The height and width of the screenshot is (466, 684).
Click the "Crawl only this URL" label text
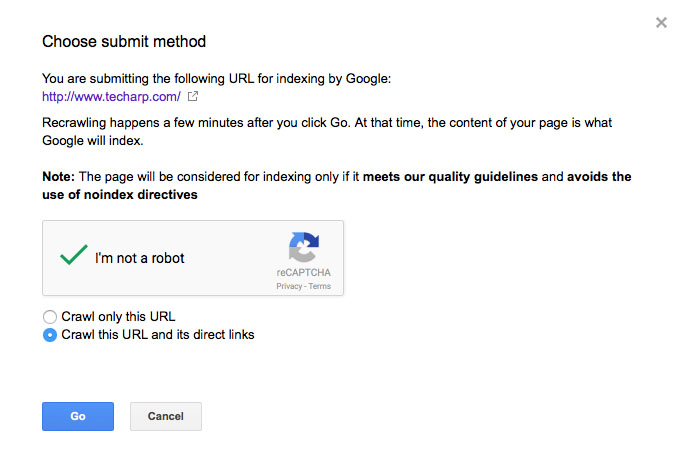click(x=118, y=317)
